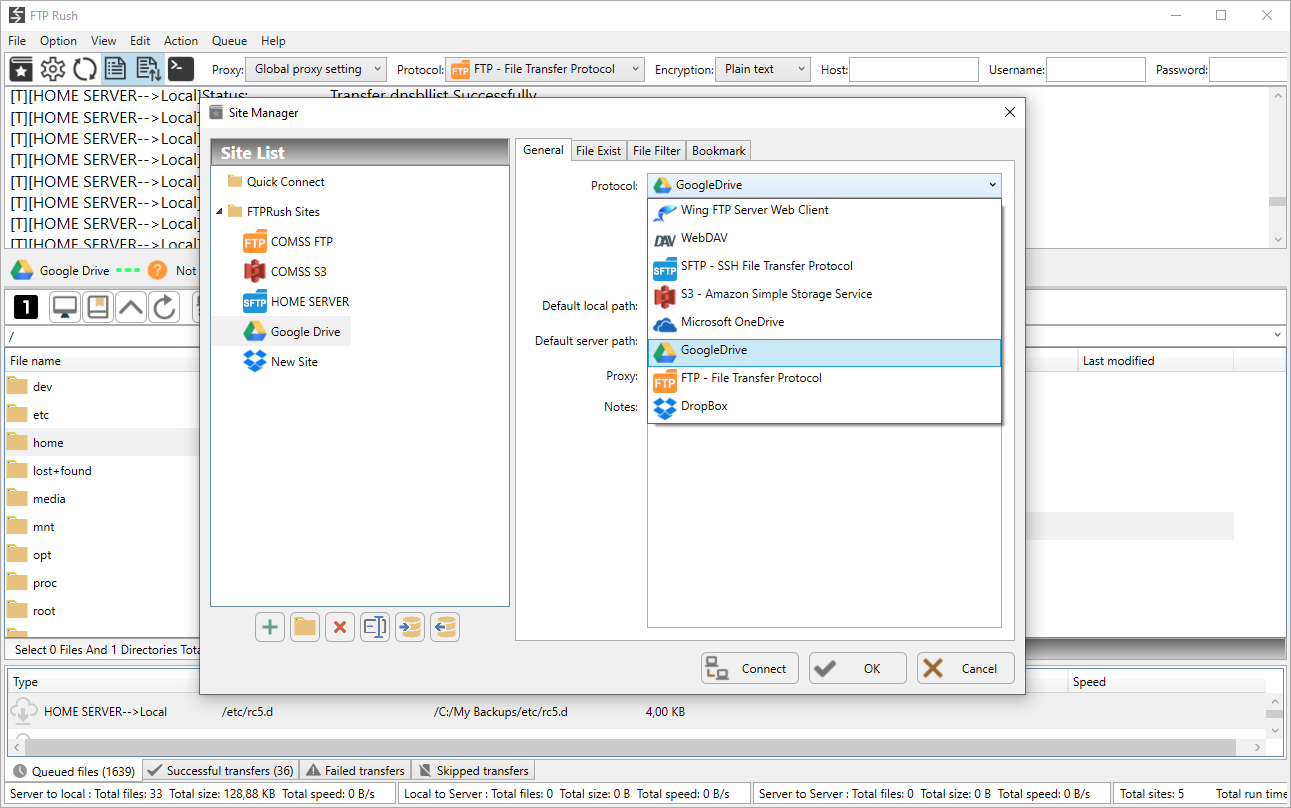Image resolution: width=1291 pixels, height=808 pixels.
Task: Switch to the File Filter tab
Action: 656,151
